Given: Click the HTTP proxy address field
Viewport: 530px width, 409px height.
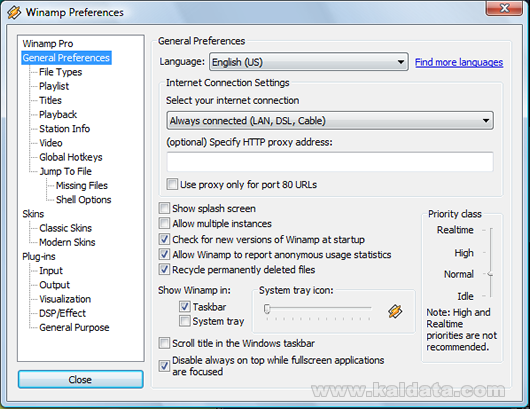Looking at the screenshot, I should [x=330, y=162].
